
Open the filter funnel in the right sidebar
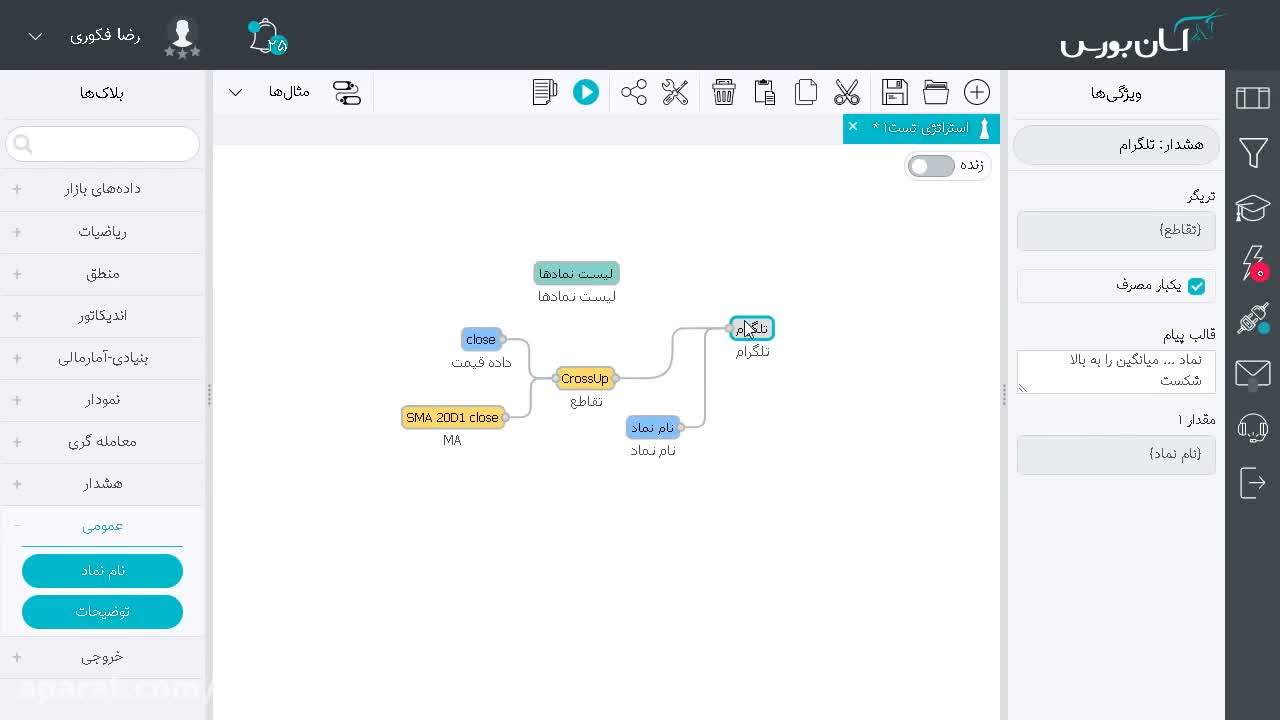1253,153
